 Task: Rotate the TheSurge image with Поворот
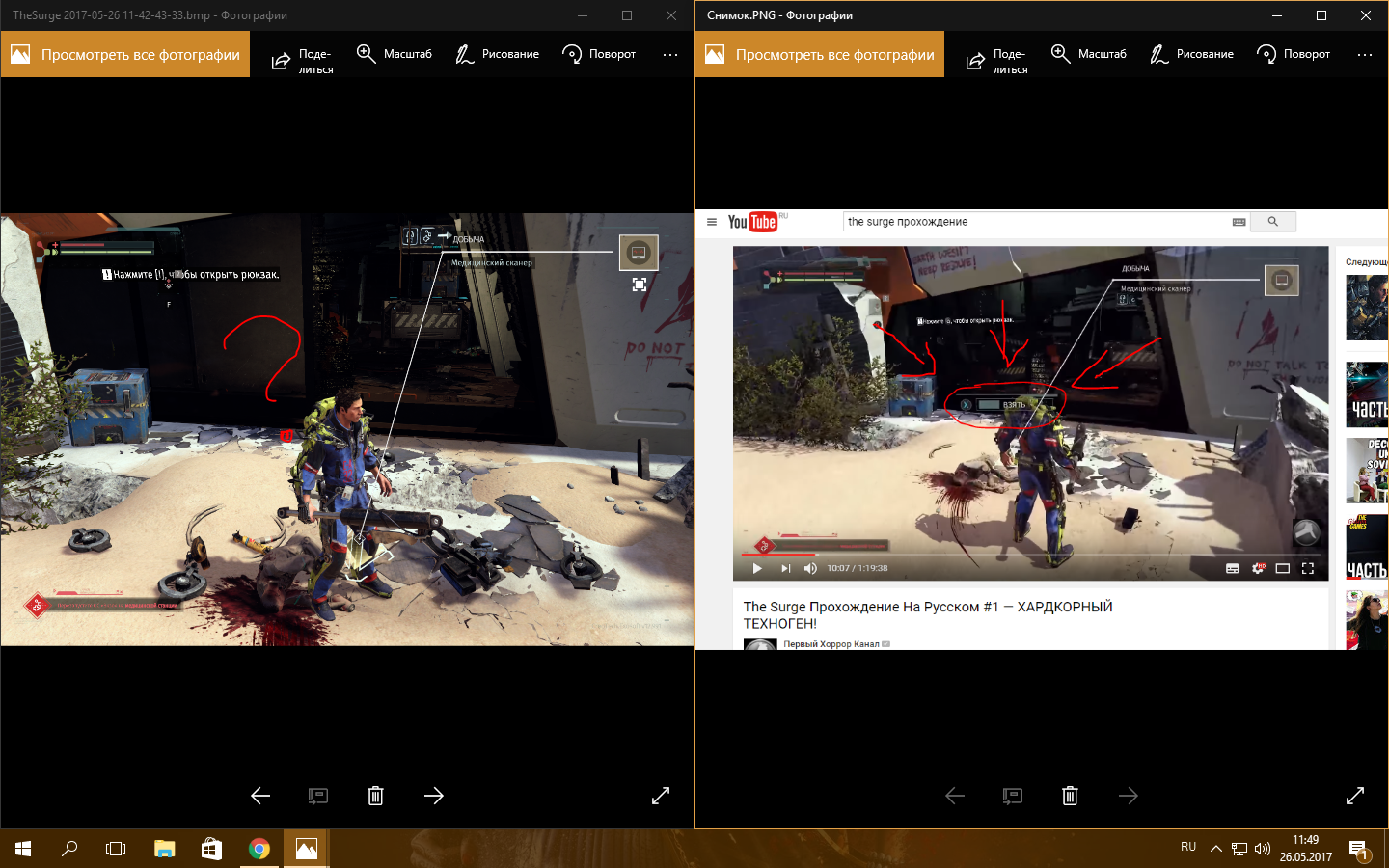point(599,54)
